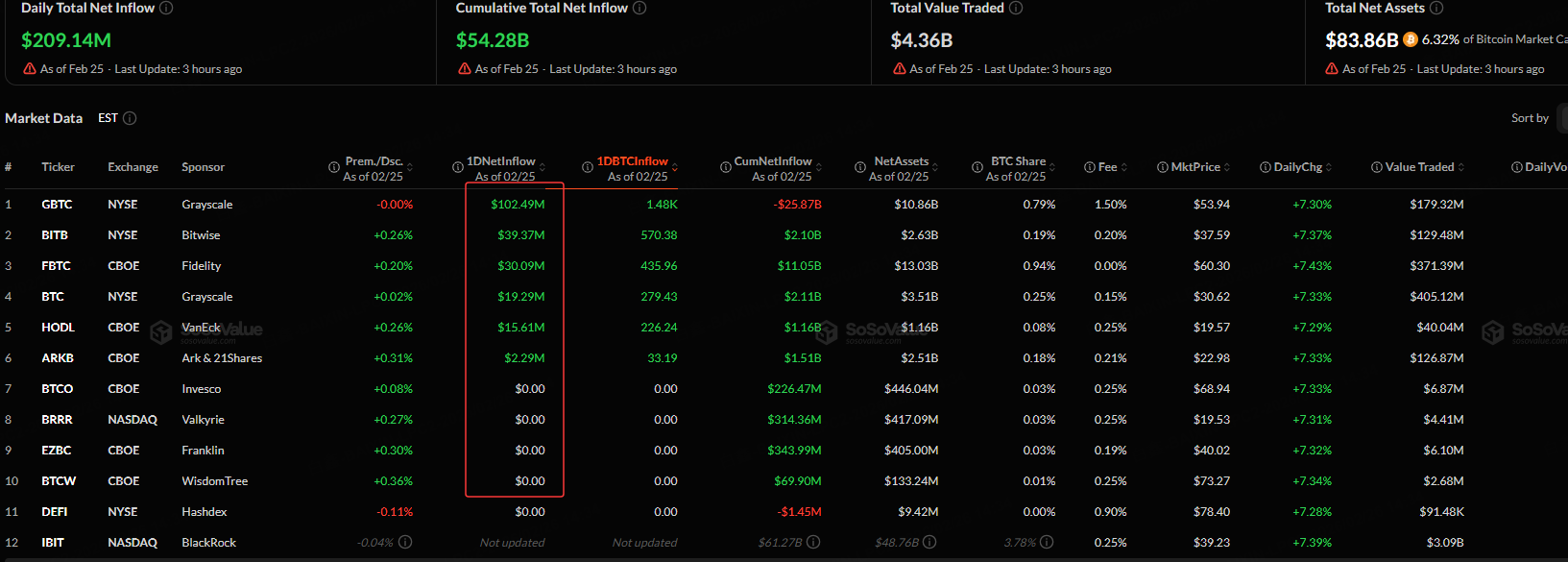Click info icon beside IBIT 3.78% share

pos(1047,542)
